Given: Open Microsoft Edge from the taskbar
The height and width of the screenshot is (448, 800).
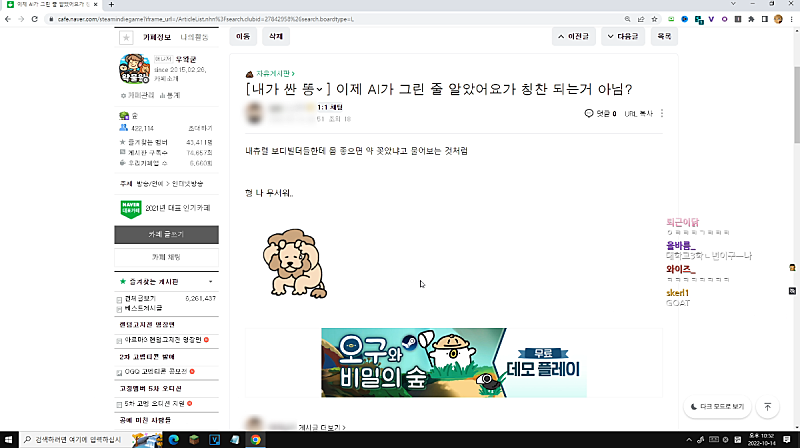Looking at the screenshot, I should 173,439.
